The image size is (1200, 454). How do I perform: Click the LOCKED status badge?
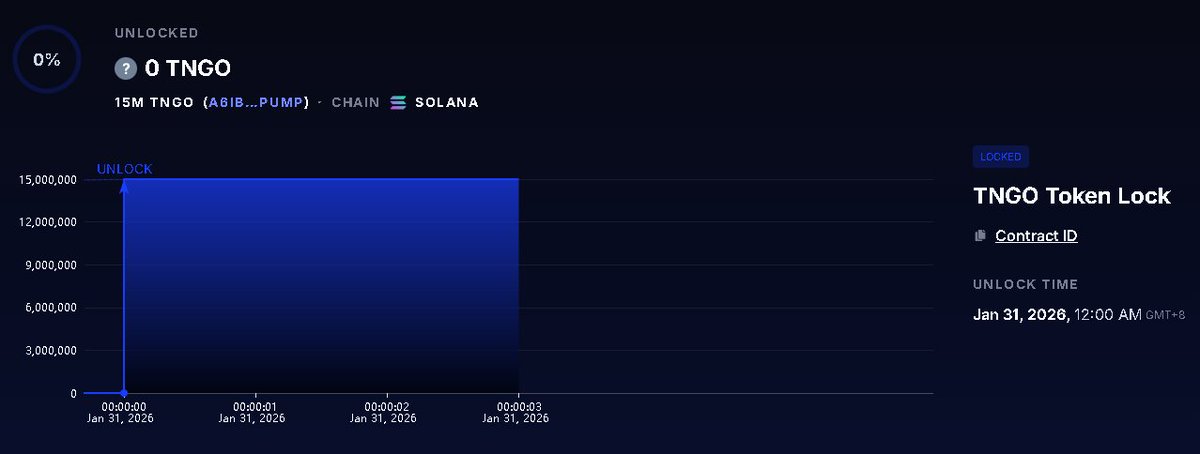[x=1001, y=157]
